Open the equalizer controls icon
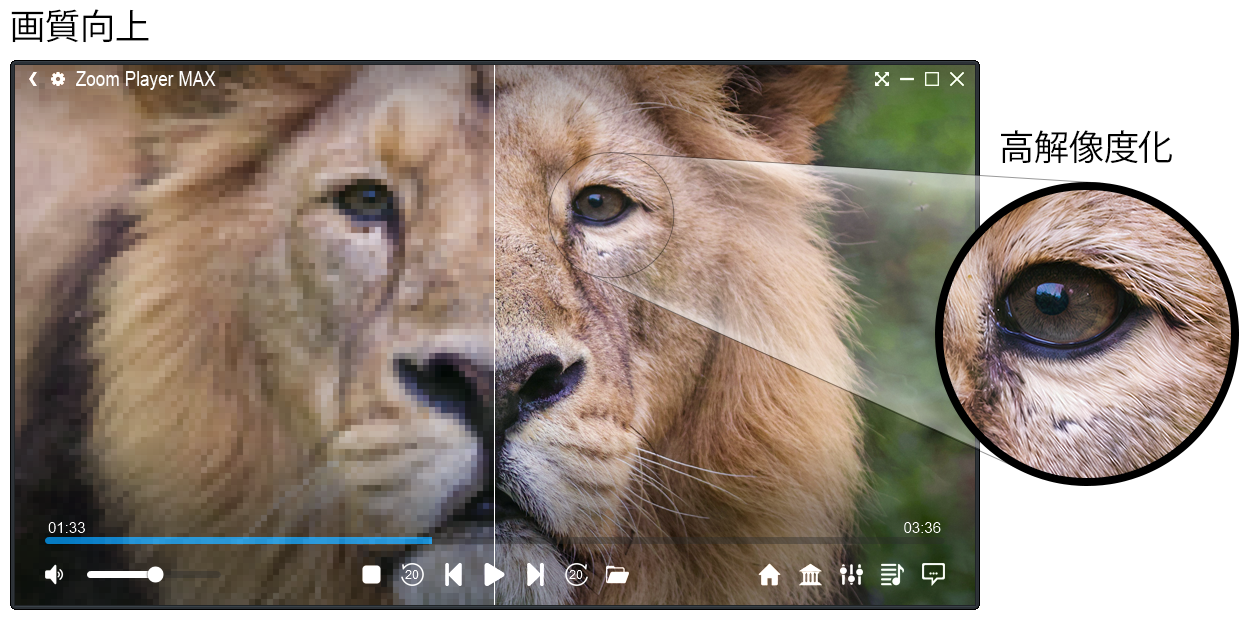Viewport: 1249px width, 620px height. click(x=851, y=575)
